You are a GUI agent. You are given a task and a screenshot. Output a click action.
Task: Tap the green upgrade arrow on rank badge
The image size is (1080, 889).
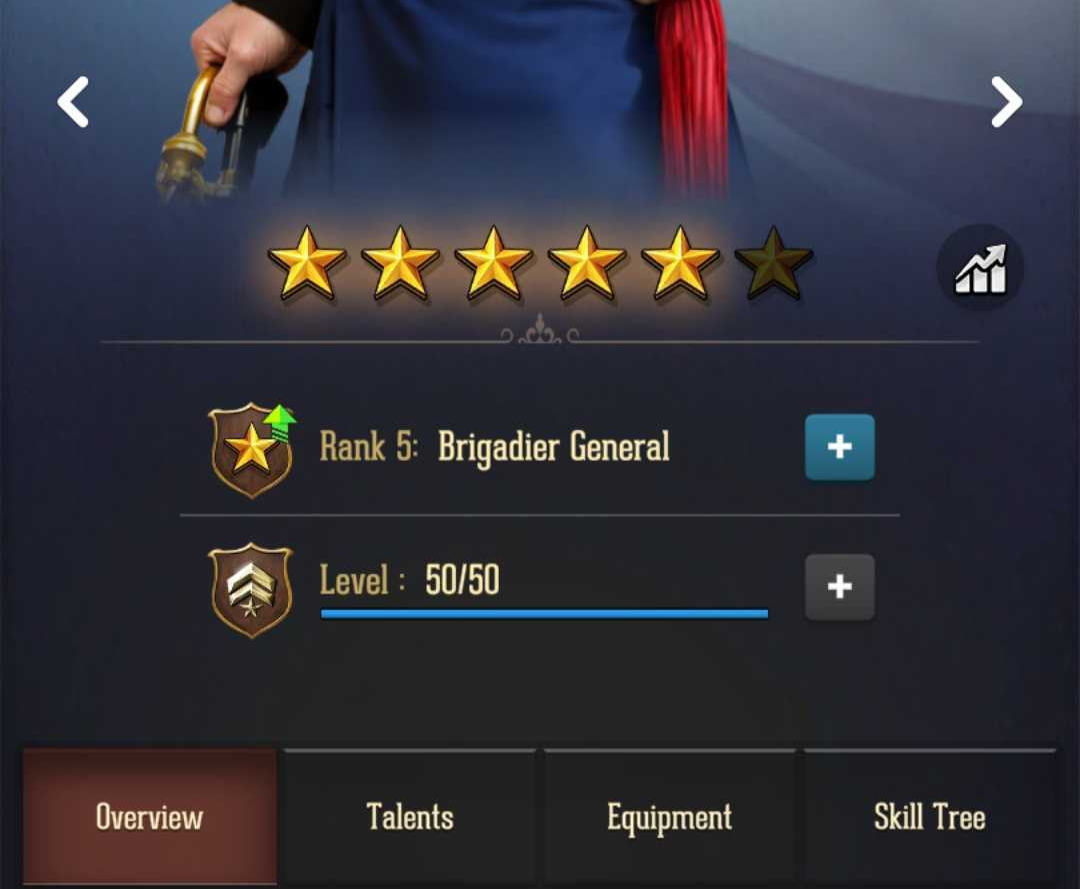pos(280,423)
